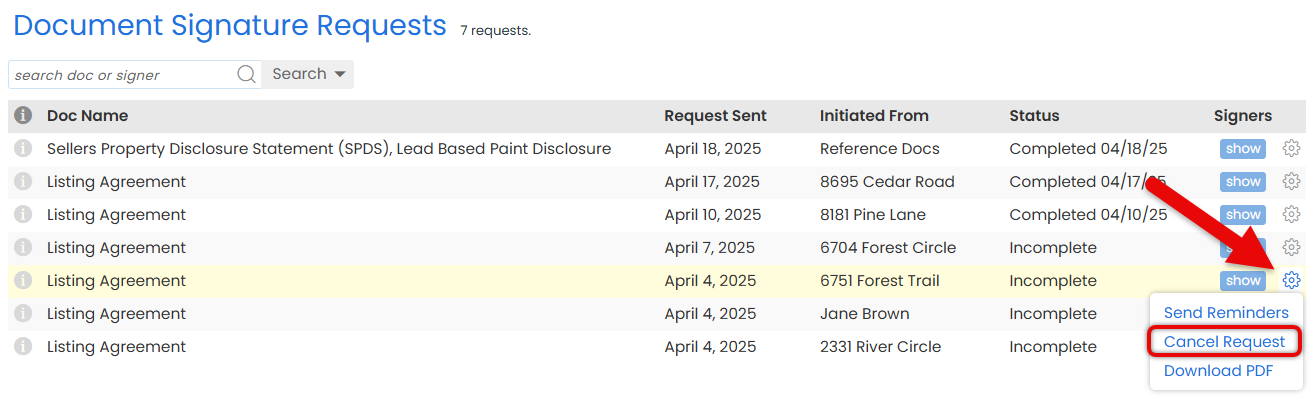The image size is (1312, 420).
Task: Show signers for SPDS disclosure request
Action: pyautogui.click(x=1243, y=149)
